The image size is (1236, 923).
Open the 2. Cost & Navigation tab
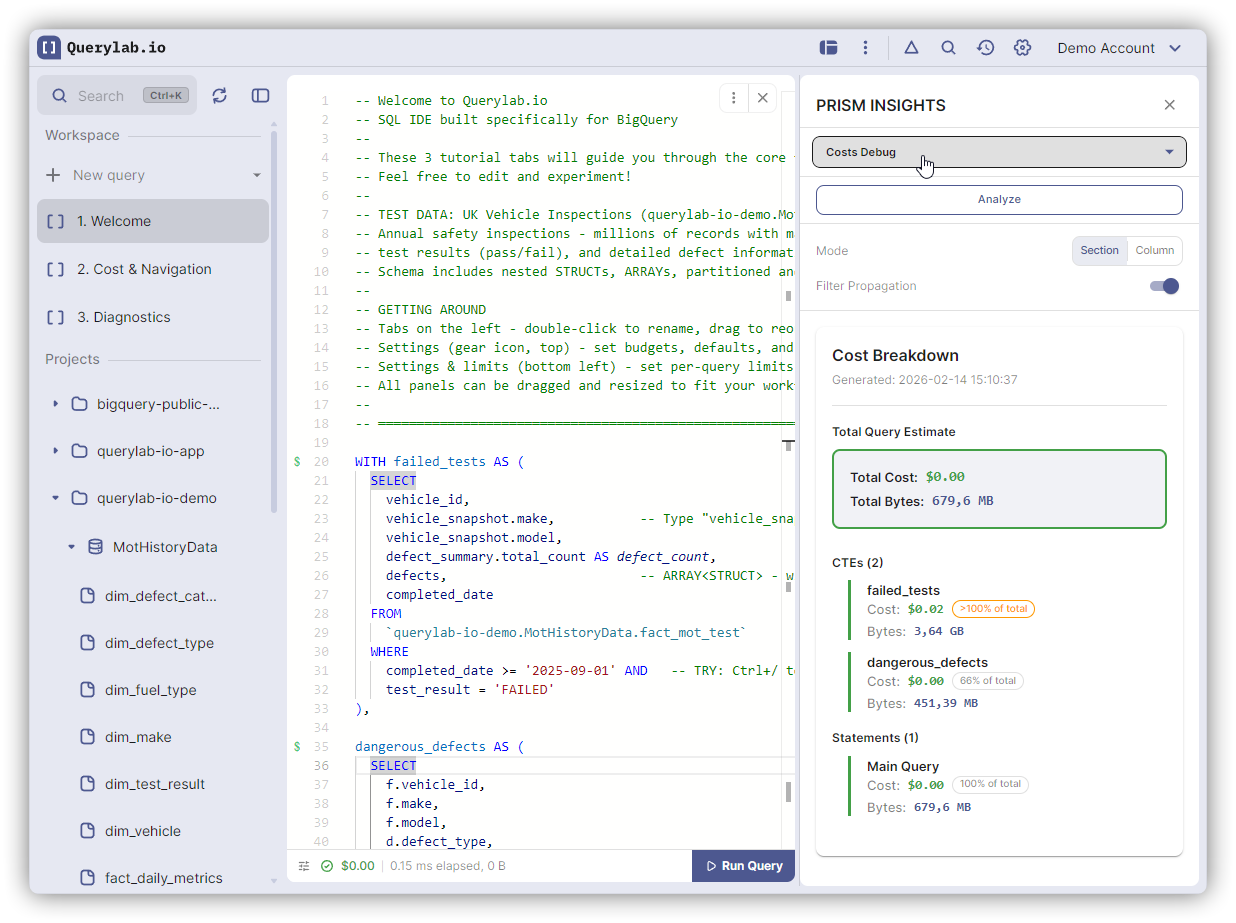point(144,269)
